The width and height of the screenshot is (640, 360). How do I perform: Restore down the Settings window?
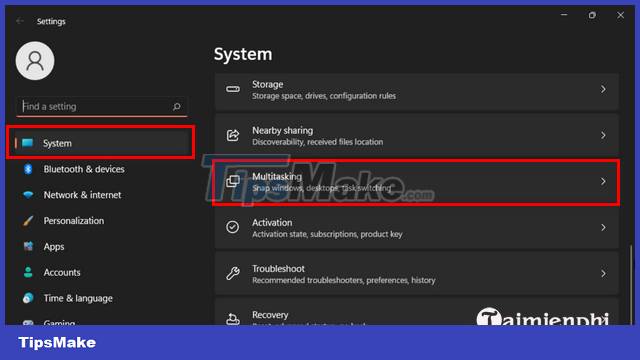(592, 15)
